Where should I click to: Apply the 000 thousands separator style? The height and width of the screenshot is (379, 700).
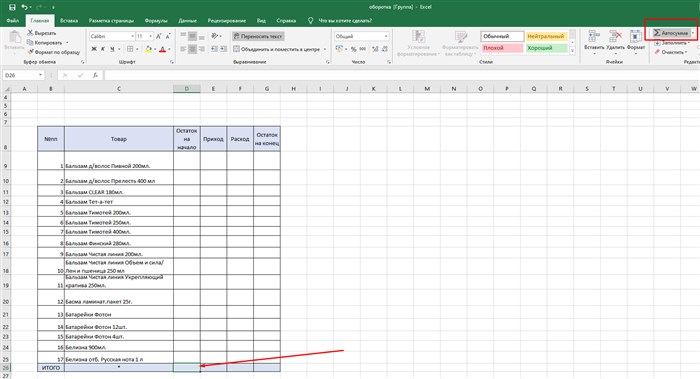[362, 49]
